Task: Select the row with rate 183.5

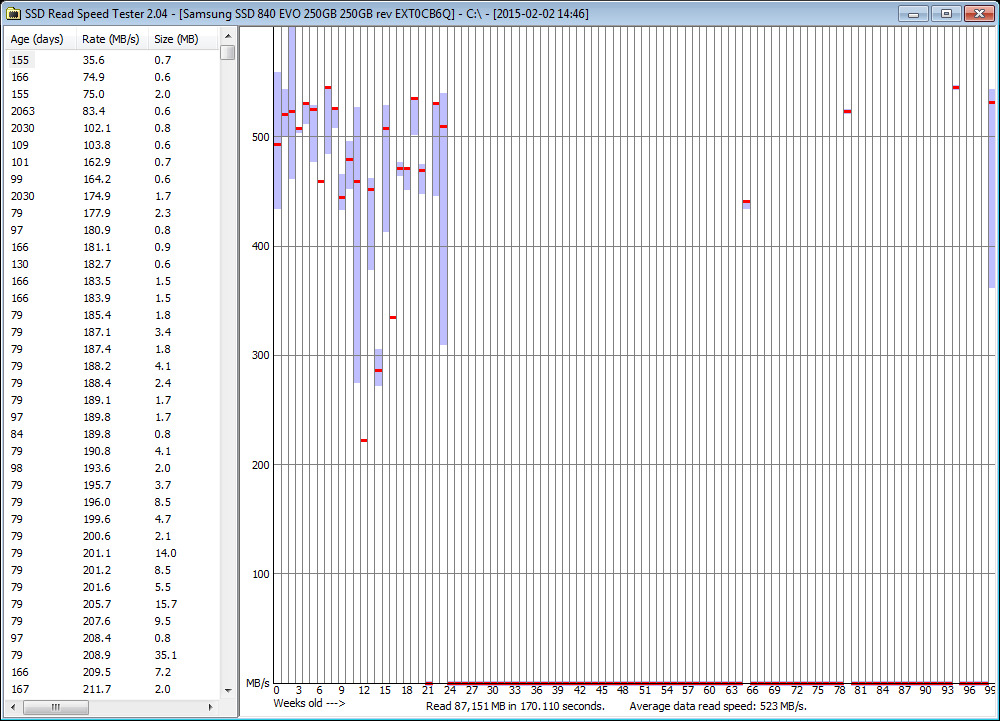Action: [x=112, y=281]
